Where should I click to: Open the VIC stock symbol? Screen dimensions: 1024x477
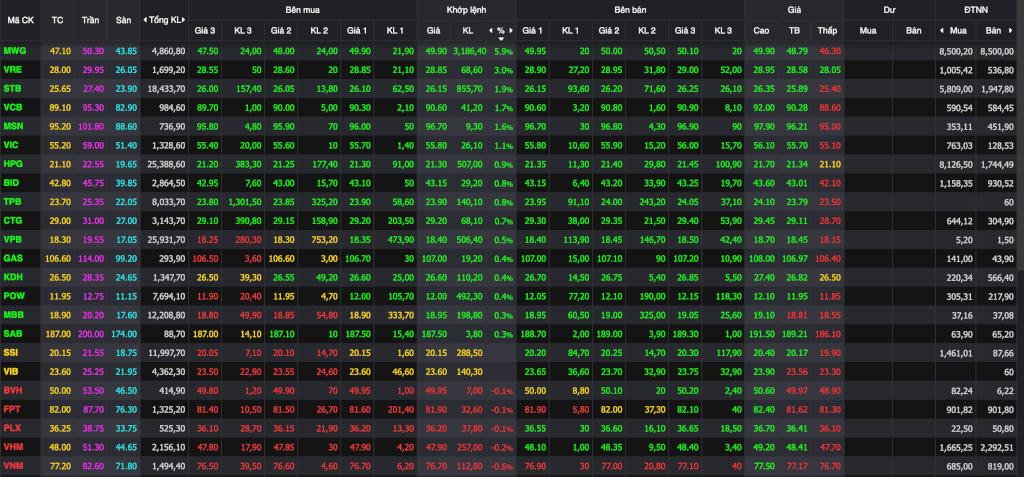(11, 145)
